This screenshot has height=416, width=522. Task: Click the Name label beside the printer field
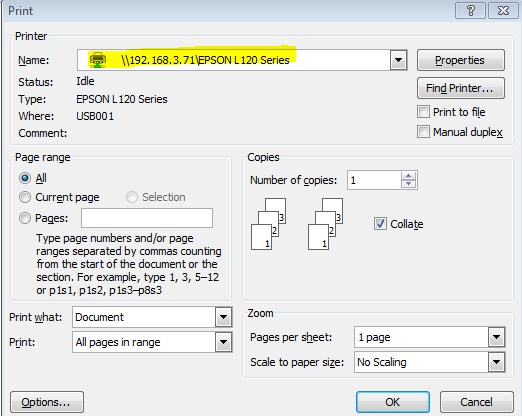34,60
